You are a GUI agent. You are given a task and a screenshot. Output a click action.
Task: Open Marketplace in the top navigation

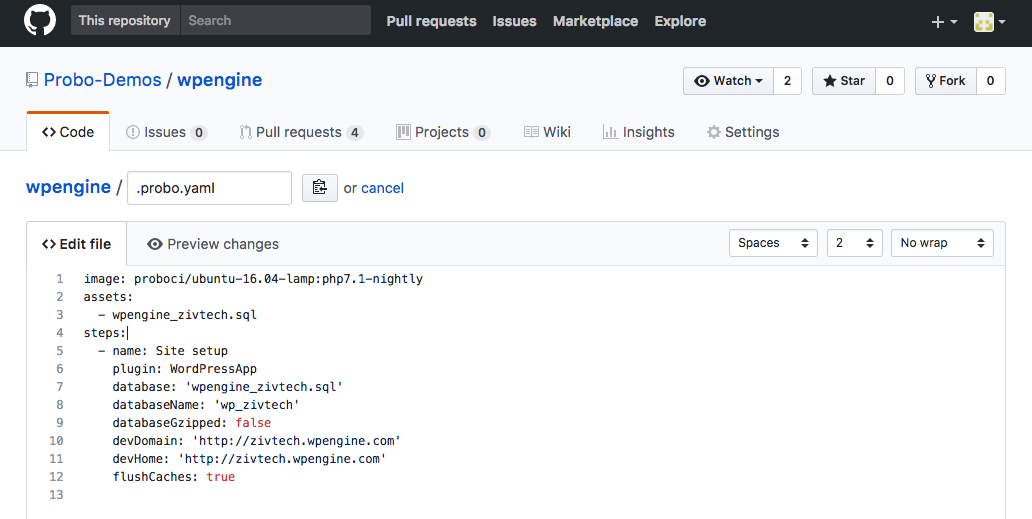coord(595,21)
